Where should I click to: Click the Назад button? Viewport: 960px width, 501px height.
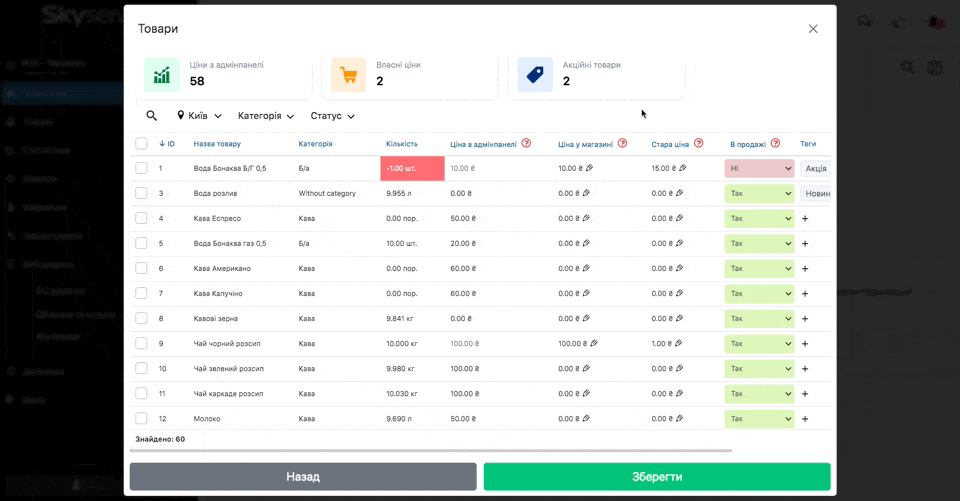[303, 477]
